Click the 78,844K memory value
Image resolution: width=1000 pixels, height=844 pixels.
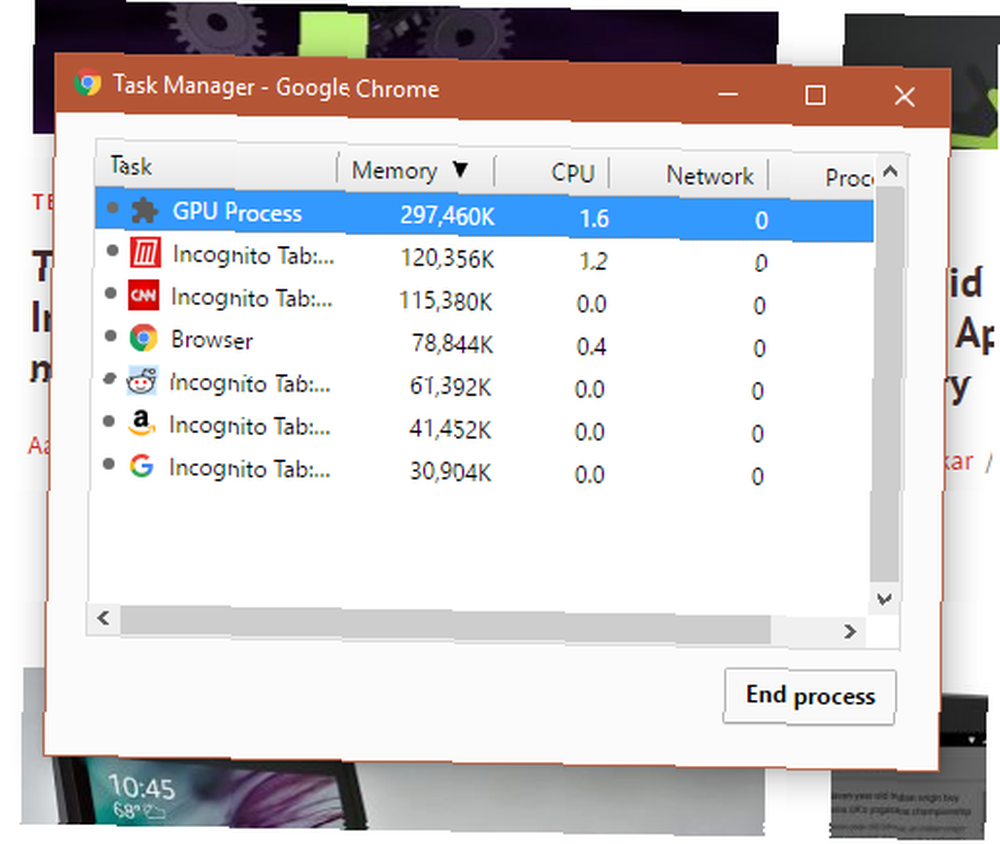tap(452, 344)
